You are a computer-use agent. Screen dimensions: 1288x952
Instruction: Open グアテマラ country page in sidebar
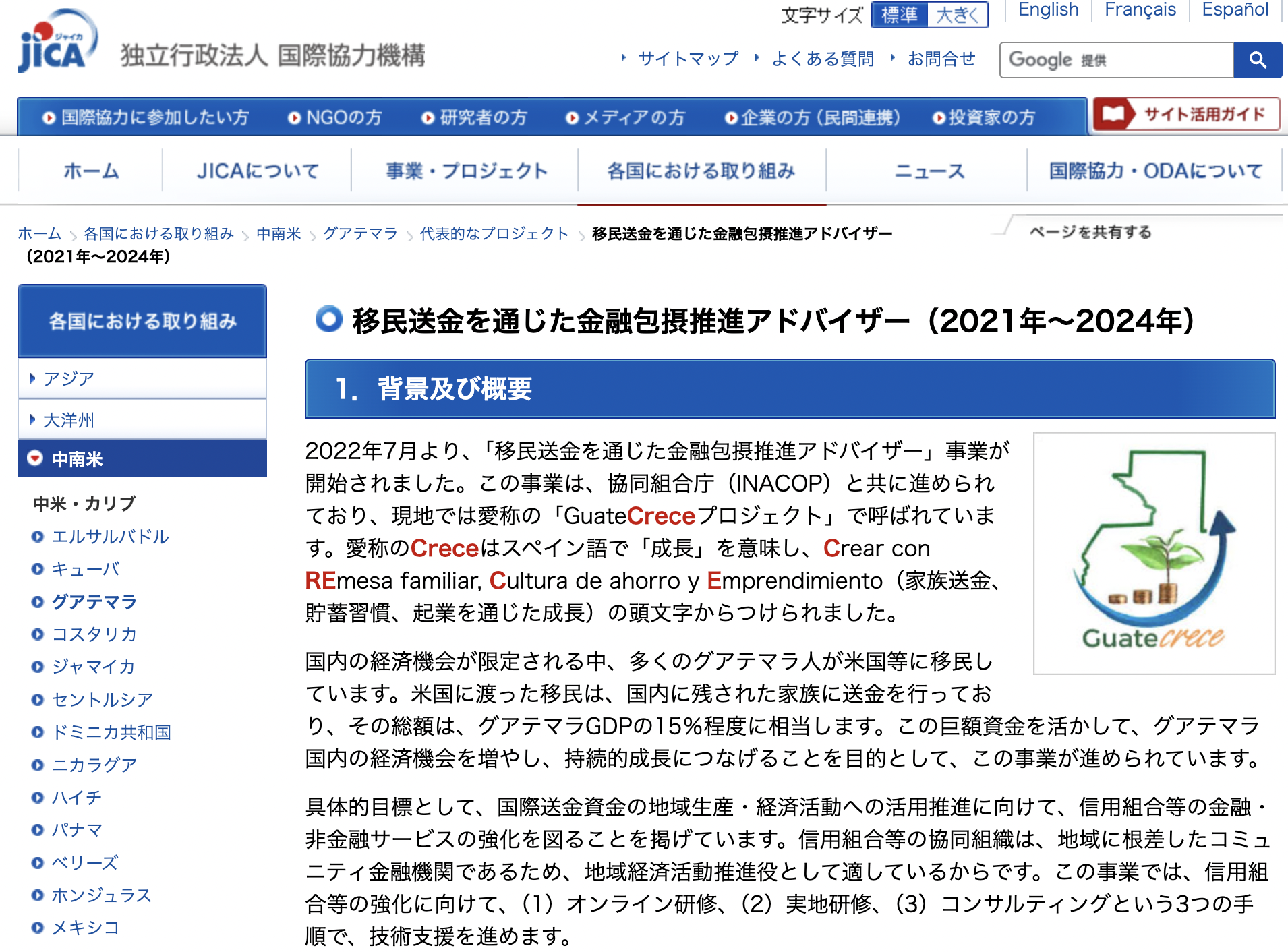coord(94,601)
